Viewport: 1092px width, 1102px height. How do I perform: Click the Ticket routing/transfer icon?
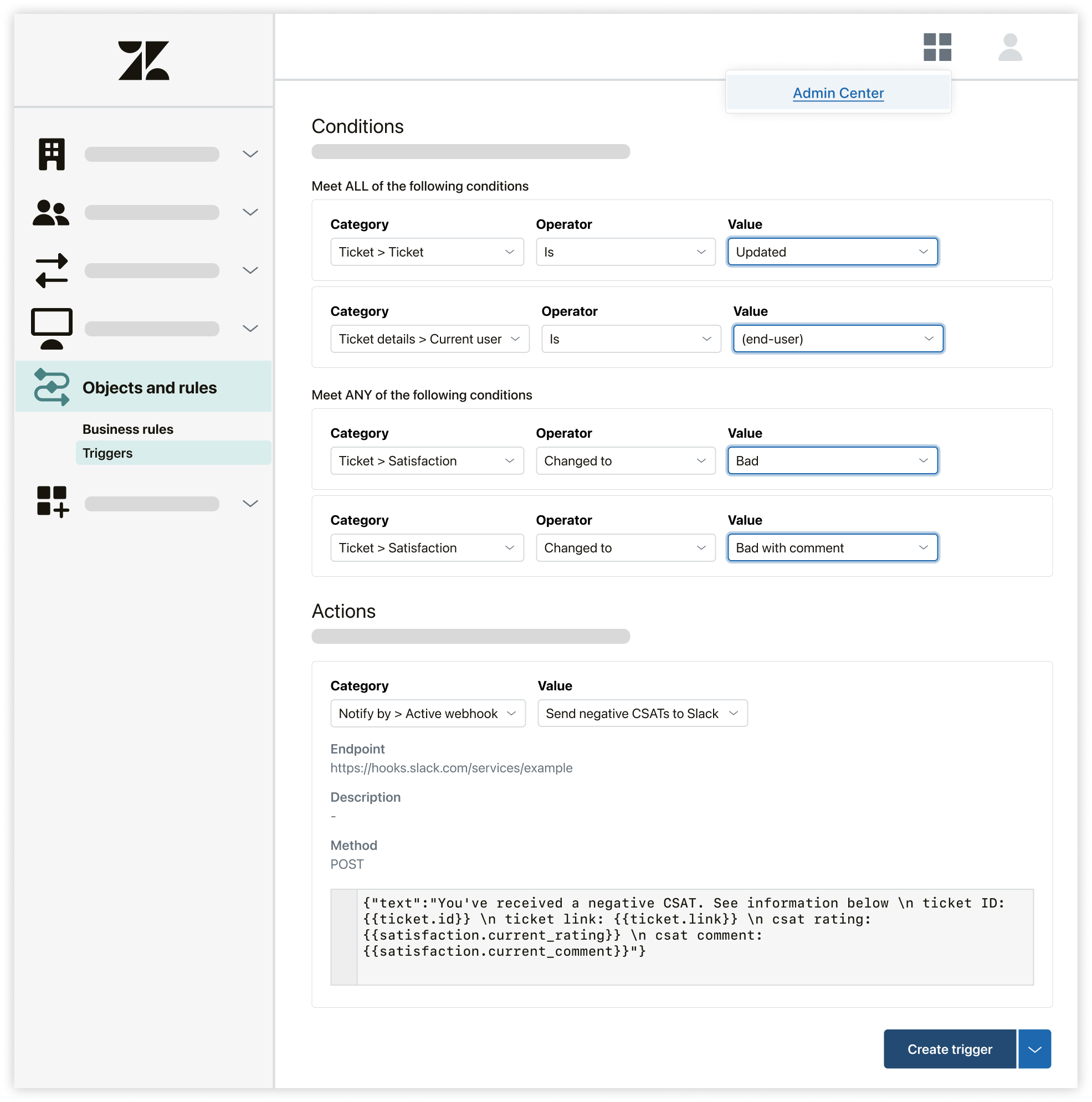tap(51, 270)
